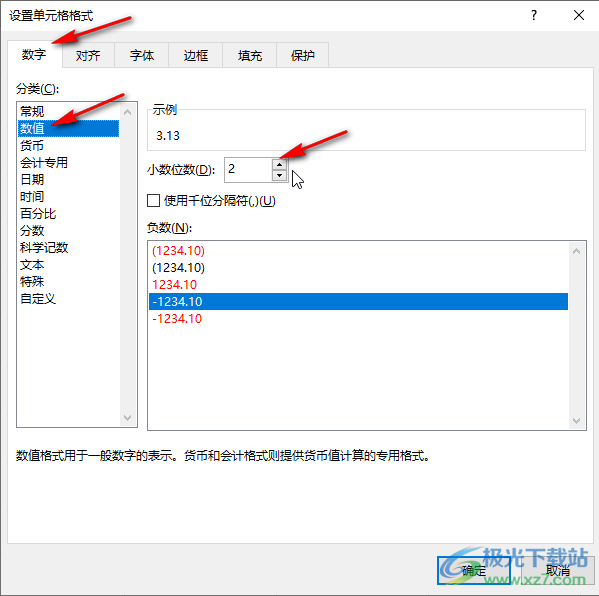599x596 pixels.
Task: Choose the 货币 category
Action: click(69, 145)
